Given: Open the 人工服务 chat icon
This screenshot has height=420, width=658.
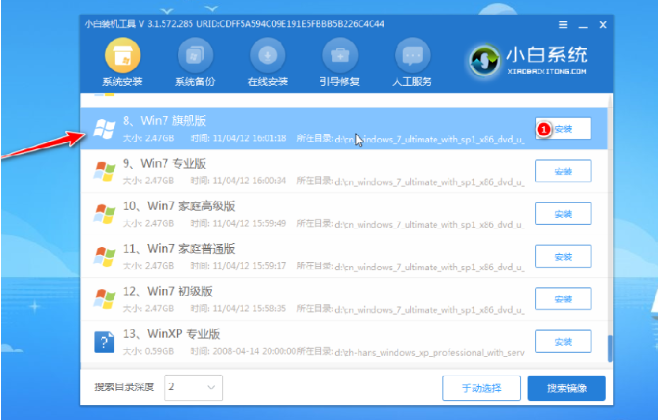Looking at the screenshot, I should 413,56.
